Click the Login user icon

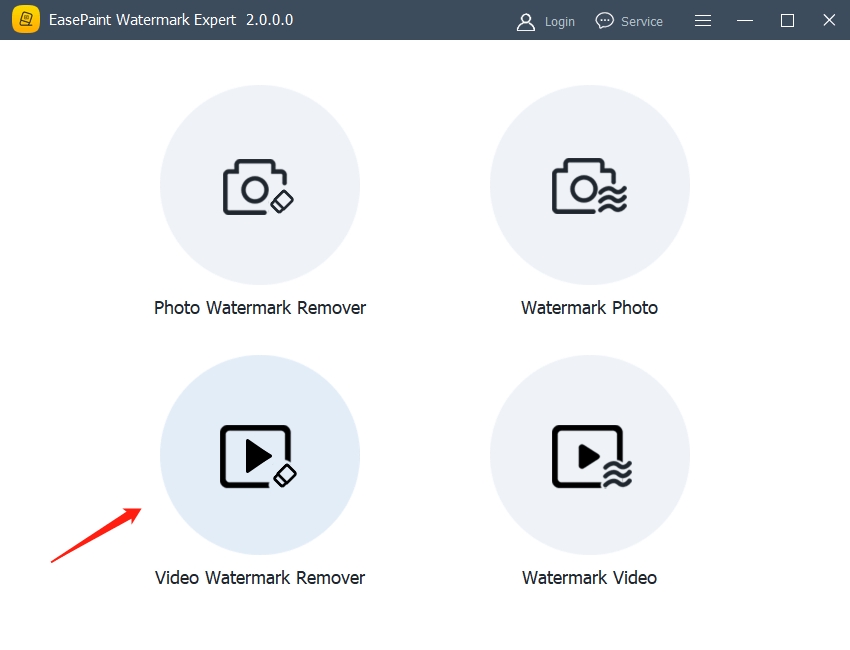tap(525, 21)
